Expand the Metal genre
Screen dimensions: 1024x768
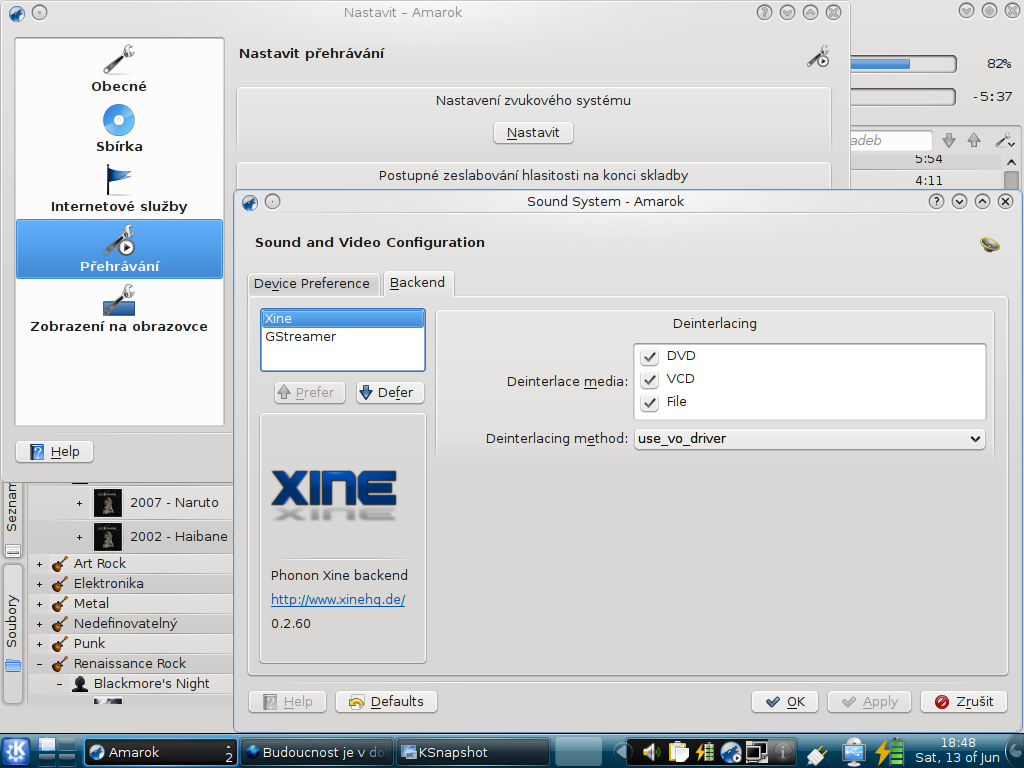click(40, 605)
